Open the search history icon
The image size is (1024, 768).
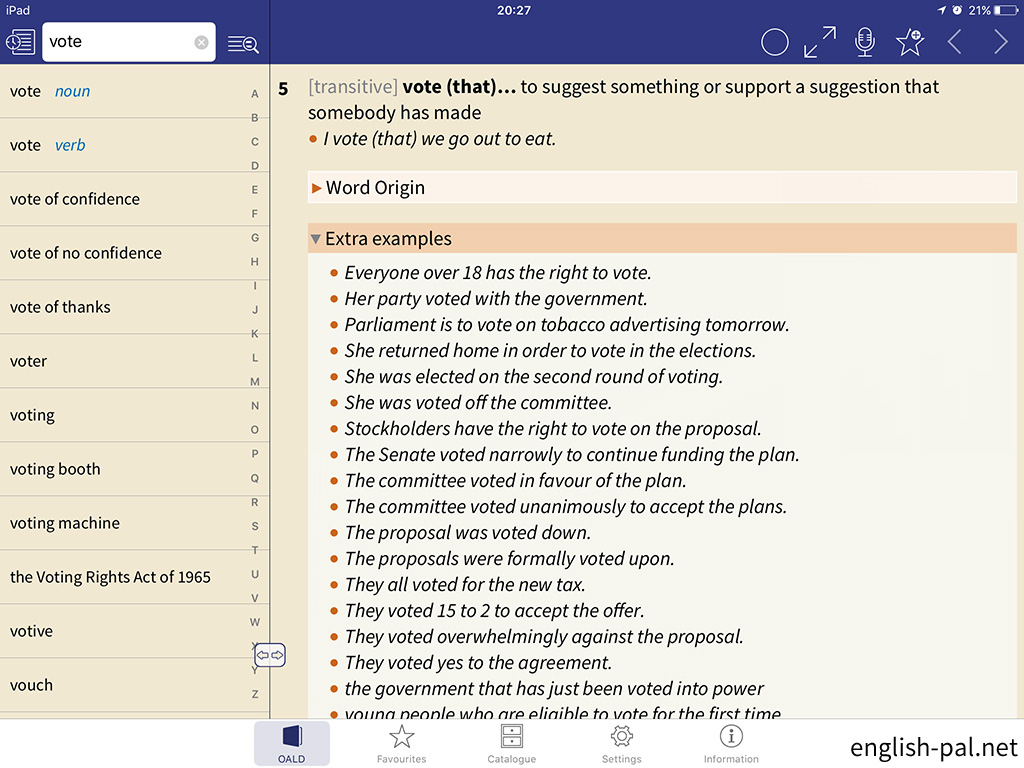(19, 42)
